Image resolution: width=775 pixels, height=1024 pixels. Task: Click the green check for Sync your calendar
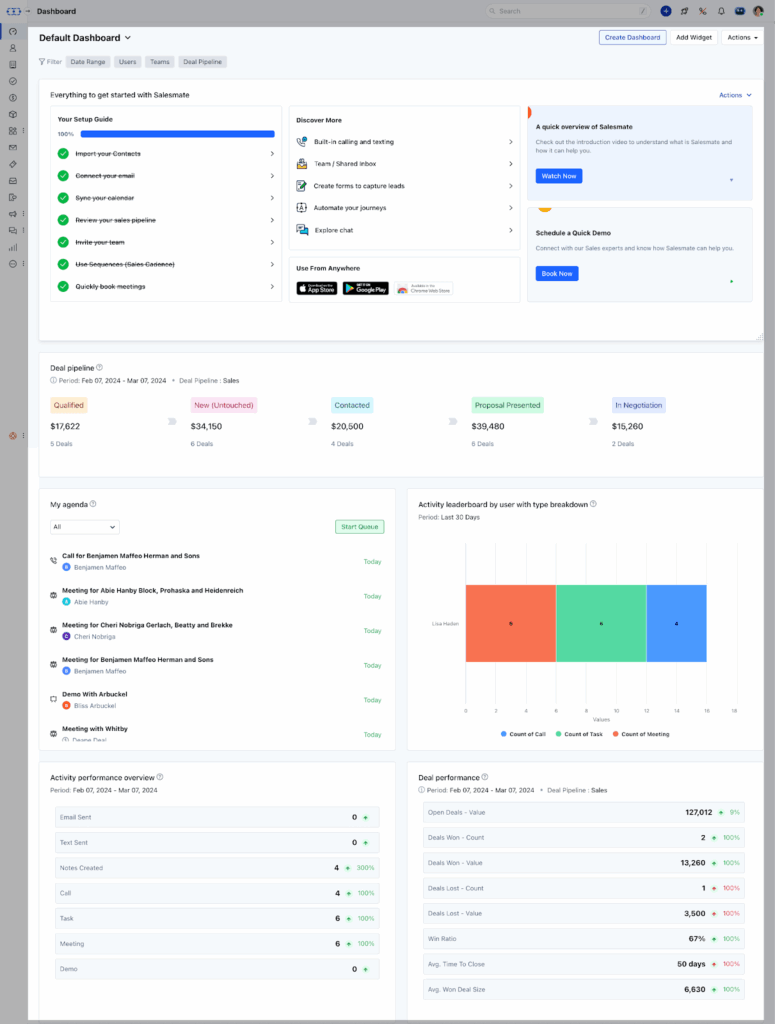point(63,198)
